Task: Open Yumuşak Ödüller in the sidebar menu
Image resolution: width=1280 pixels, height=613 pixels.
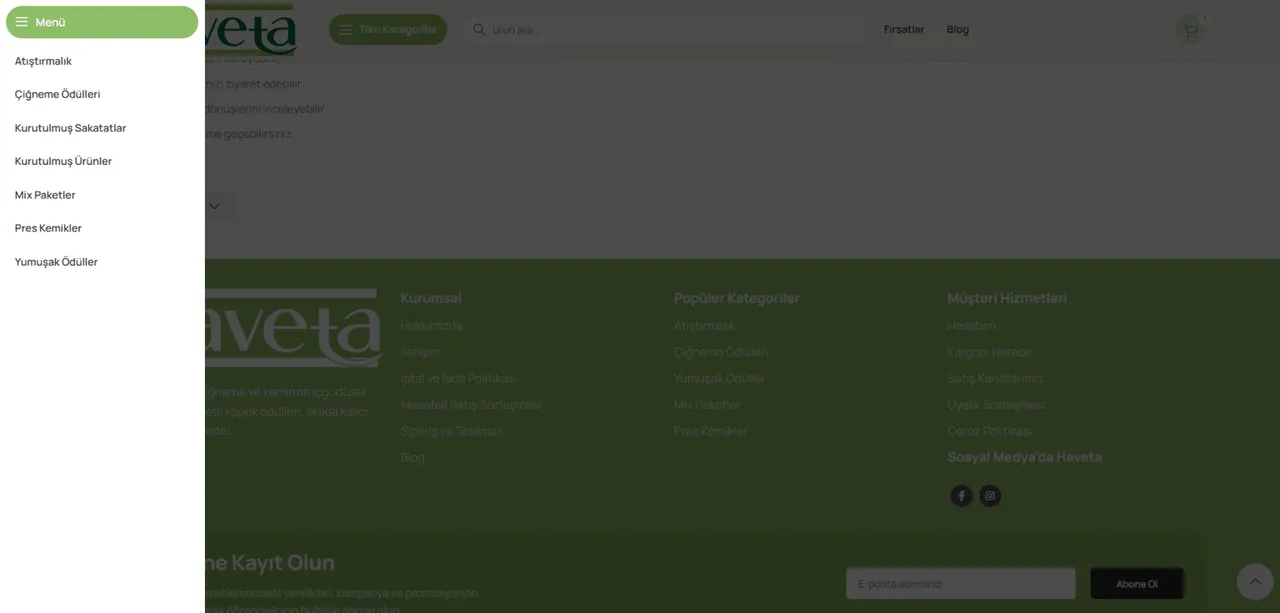Action: (x=56, y=262)
